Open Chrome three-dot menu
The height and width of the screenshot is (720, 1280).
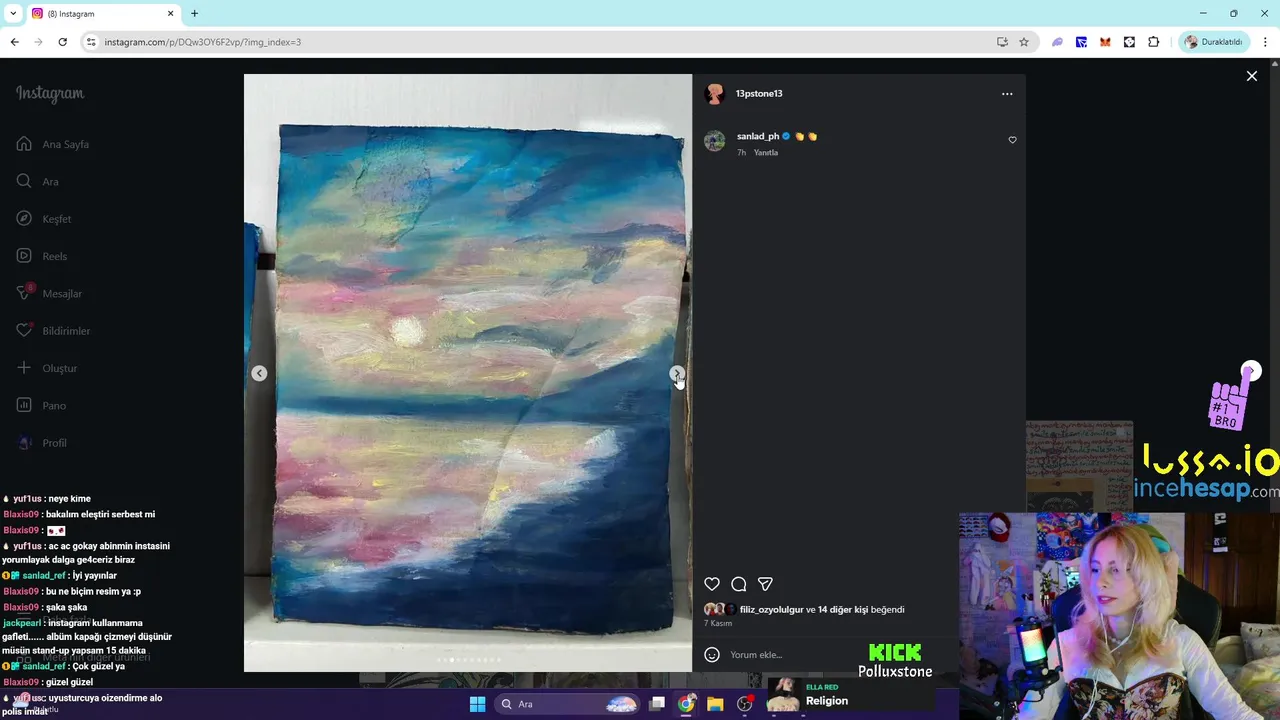[1266, 42]
